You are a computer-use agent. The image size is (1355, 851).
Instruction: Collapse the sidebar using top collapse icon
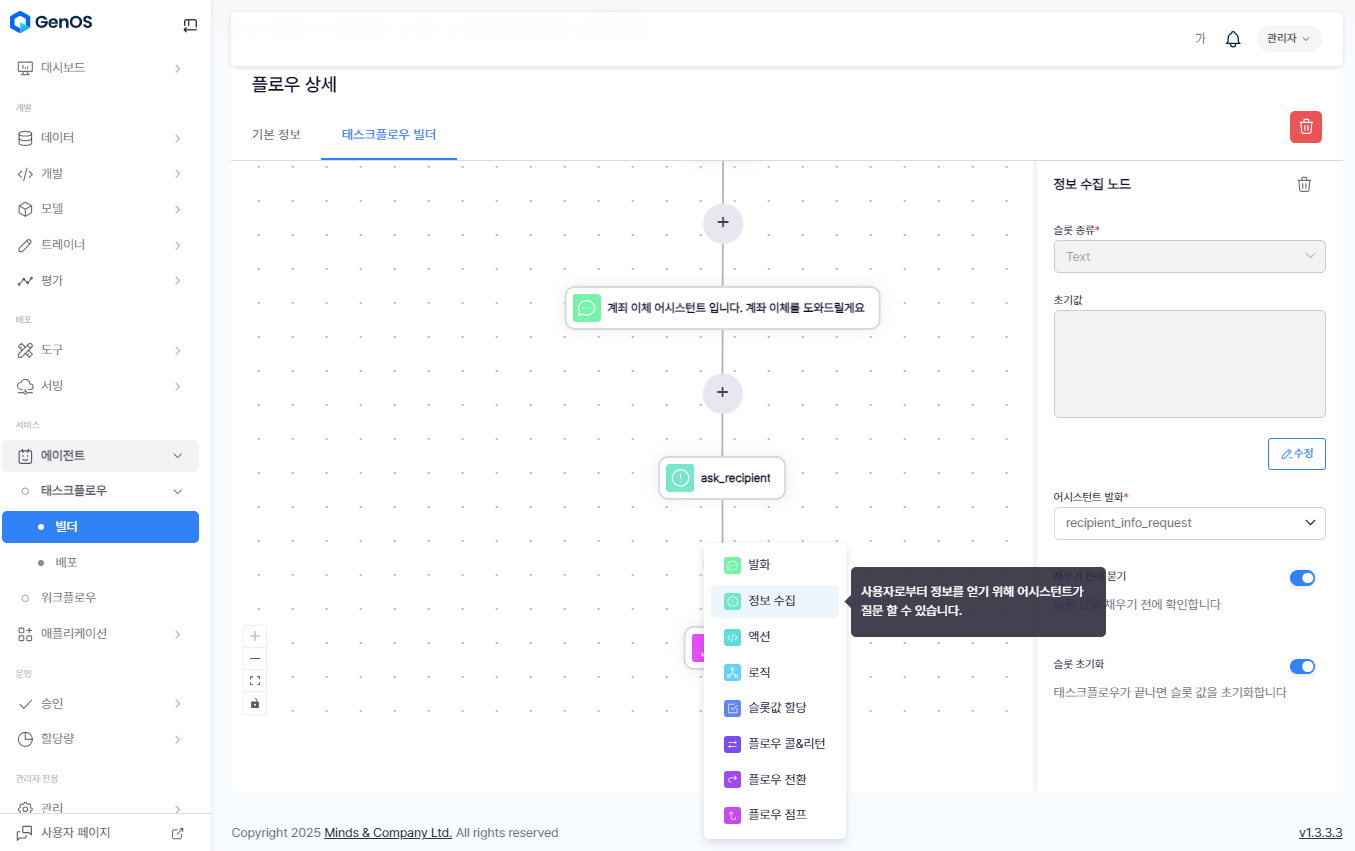point(190,26)
